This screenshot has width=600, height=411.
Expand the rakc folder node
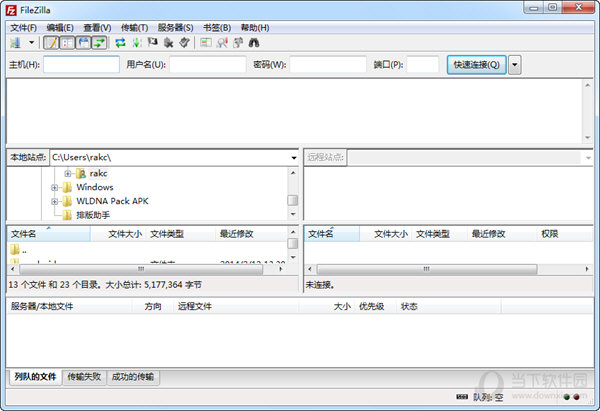(x=68, y=174)
